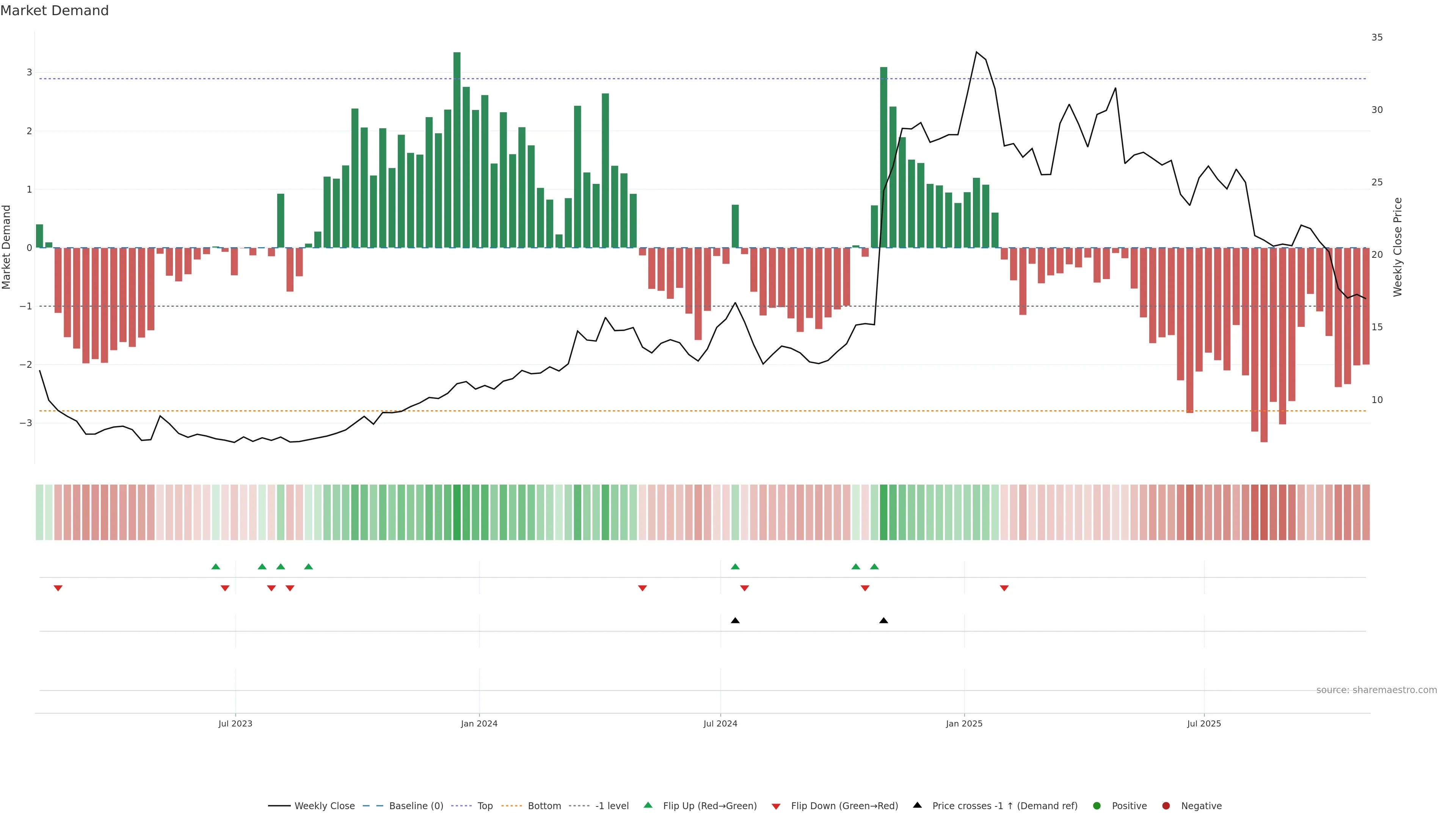
Task: Click Price crosses -1 black triangle legend icon
Action: [917, 805]
